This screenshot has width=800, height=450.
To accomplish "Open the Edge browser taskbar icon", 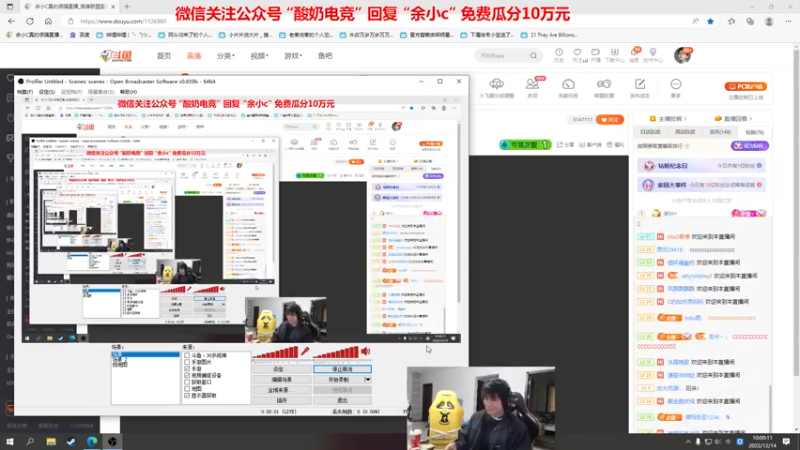I will (x=92, y=441).
